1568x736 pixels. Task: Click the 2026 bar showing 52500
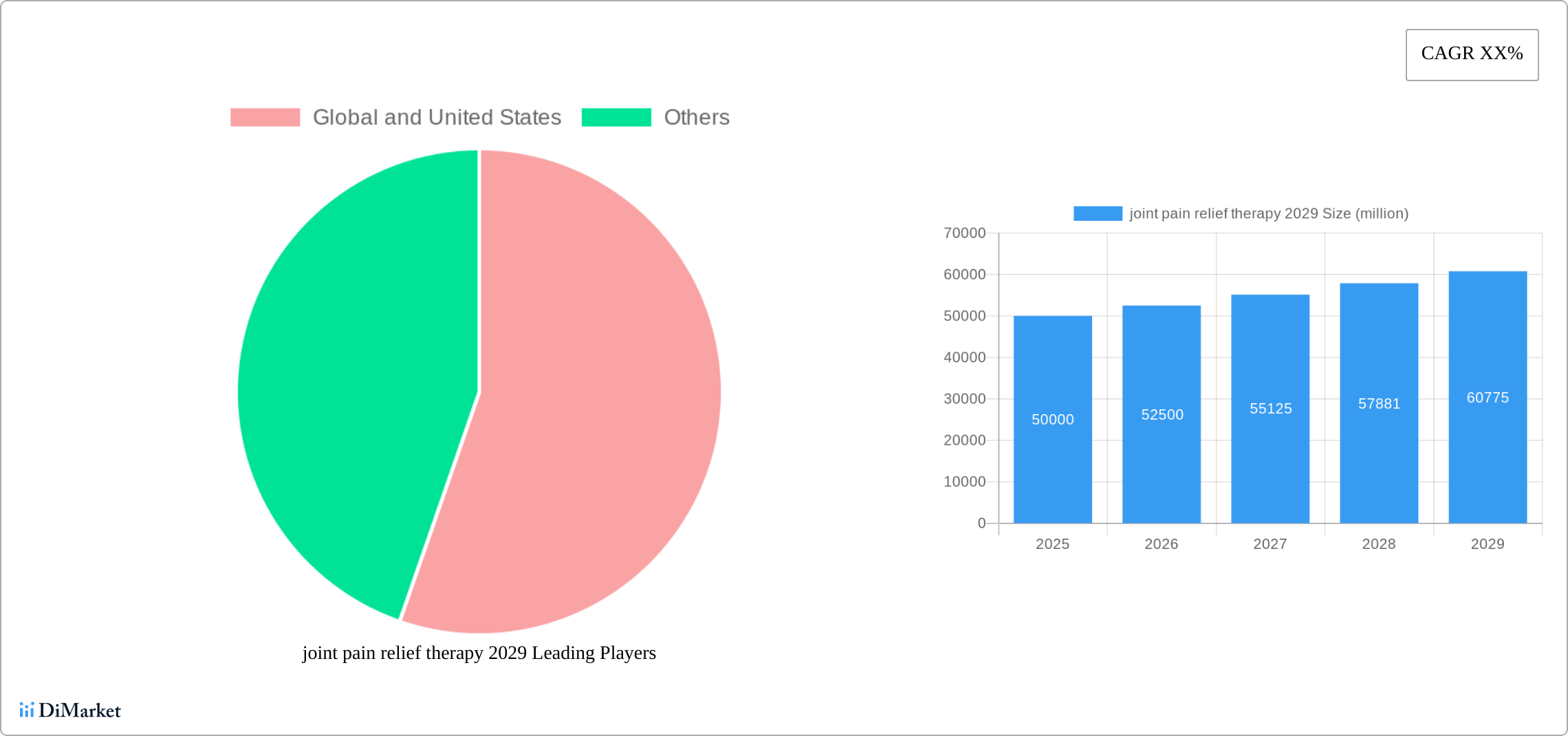point(1162,414)
